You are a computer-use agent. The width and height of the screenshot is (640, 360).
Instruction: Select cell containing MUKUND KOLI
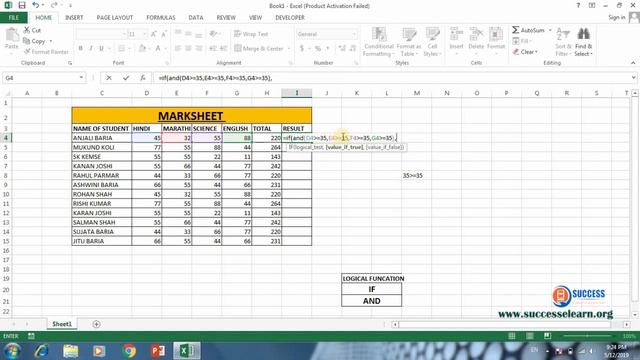(102, 147)
